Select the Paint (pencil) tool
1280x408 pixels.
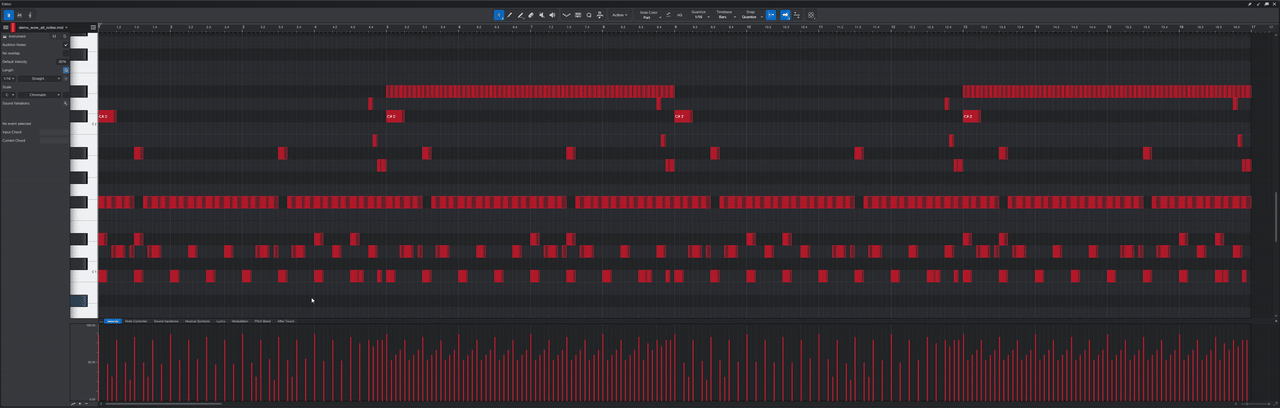pos(509,15)
